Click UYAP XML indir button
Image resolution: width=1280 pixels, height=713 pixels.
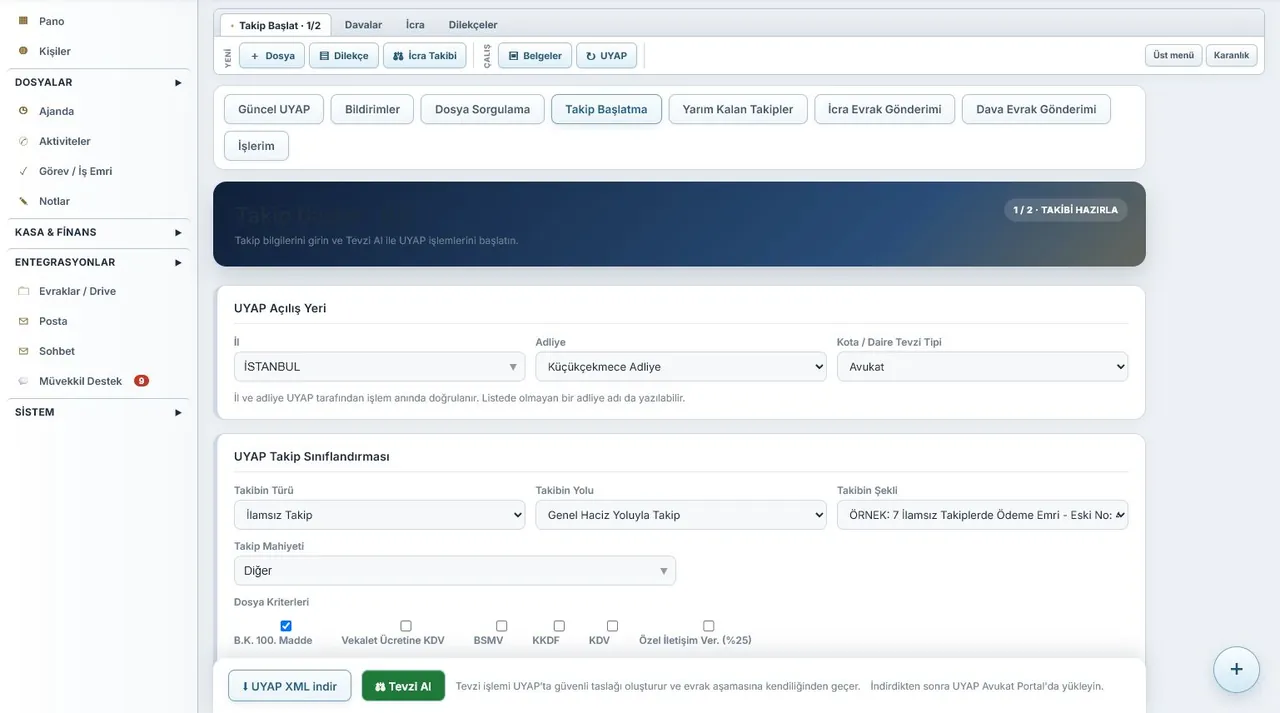pos(290,686)
